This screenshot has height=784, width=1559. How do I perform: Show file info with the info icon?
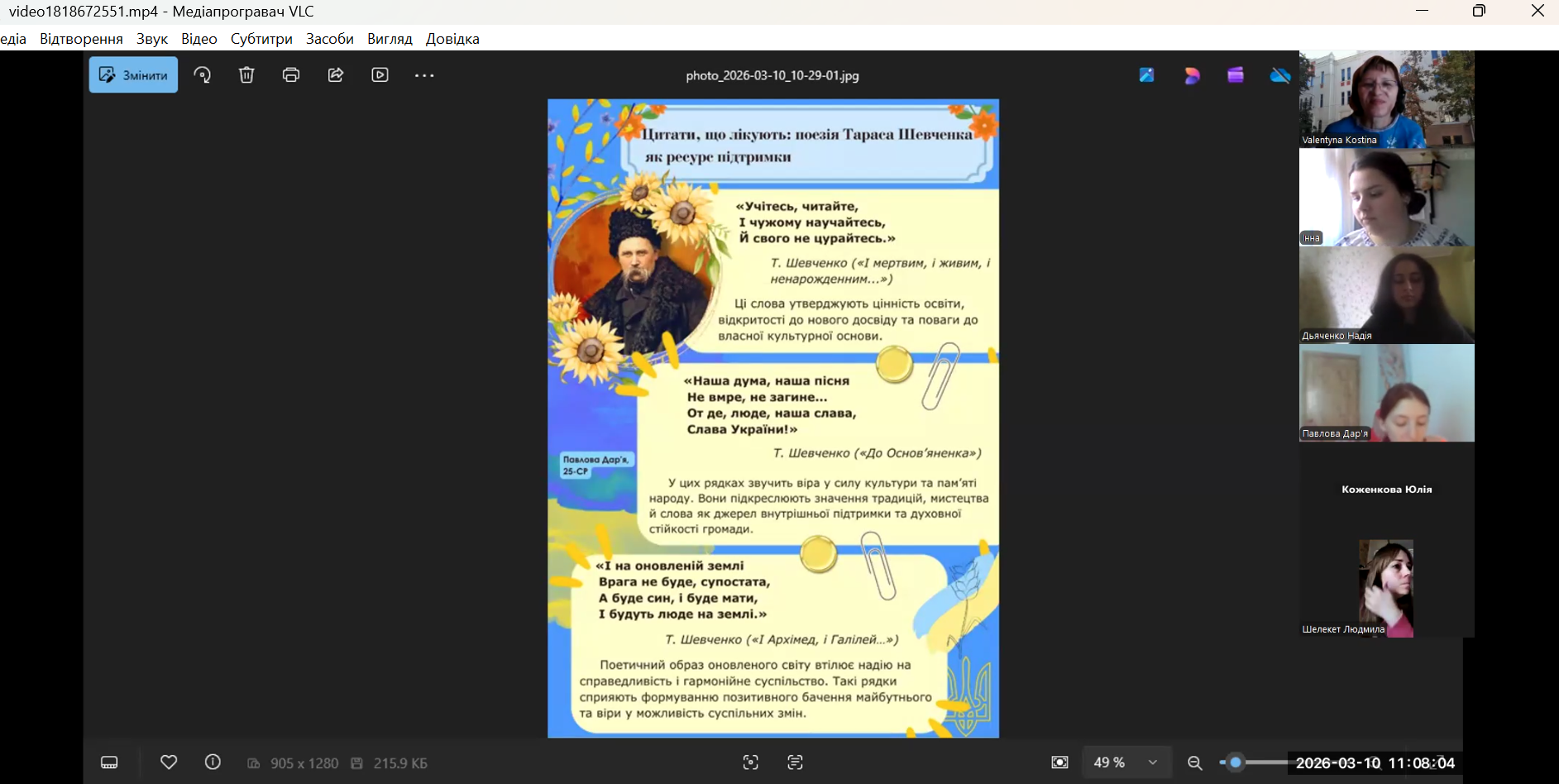point(213,762)
